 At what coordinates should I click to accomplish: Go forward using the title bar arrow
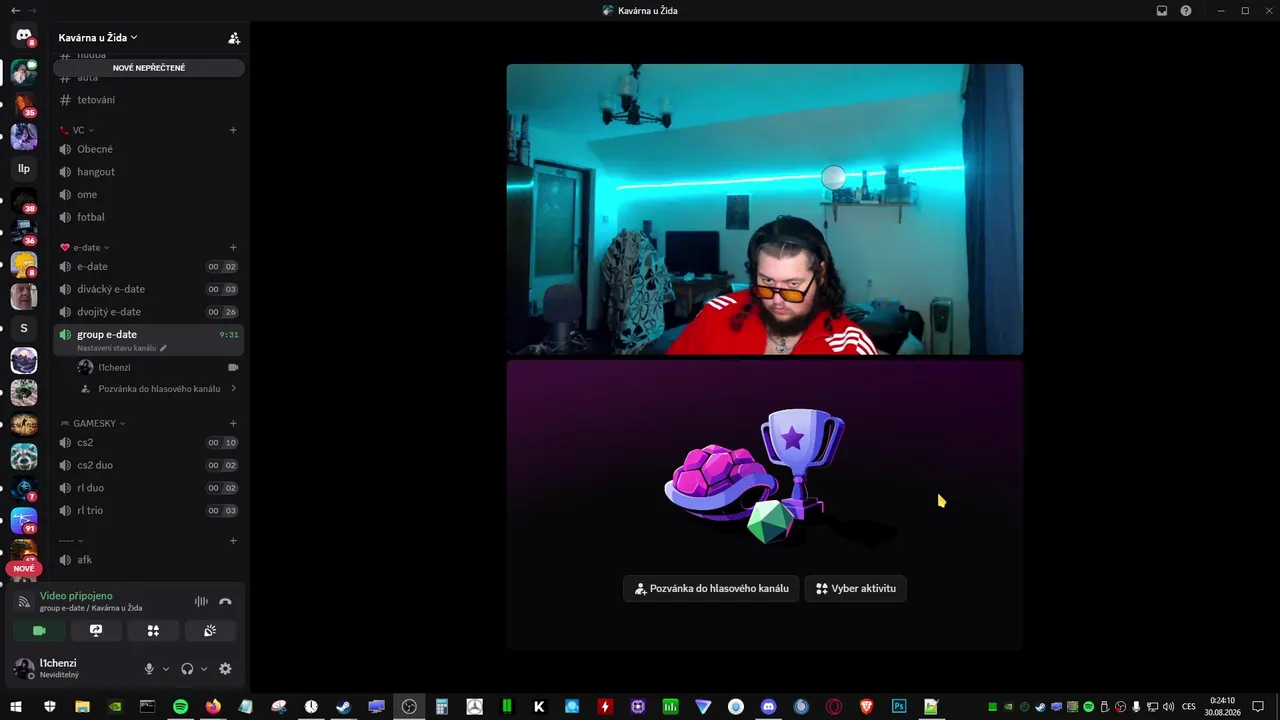coord(32,11)
